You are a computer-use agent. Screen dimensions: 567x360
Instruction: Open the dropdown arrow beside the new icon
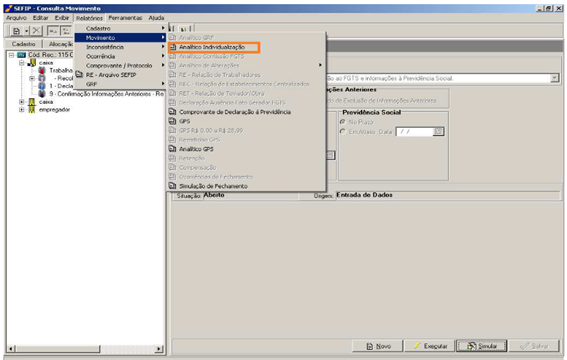click(x=26, y=31)
